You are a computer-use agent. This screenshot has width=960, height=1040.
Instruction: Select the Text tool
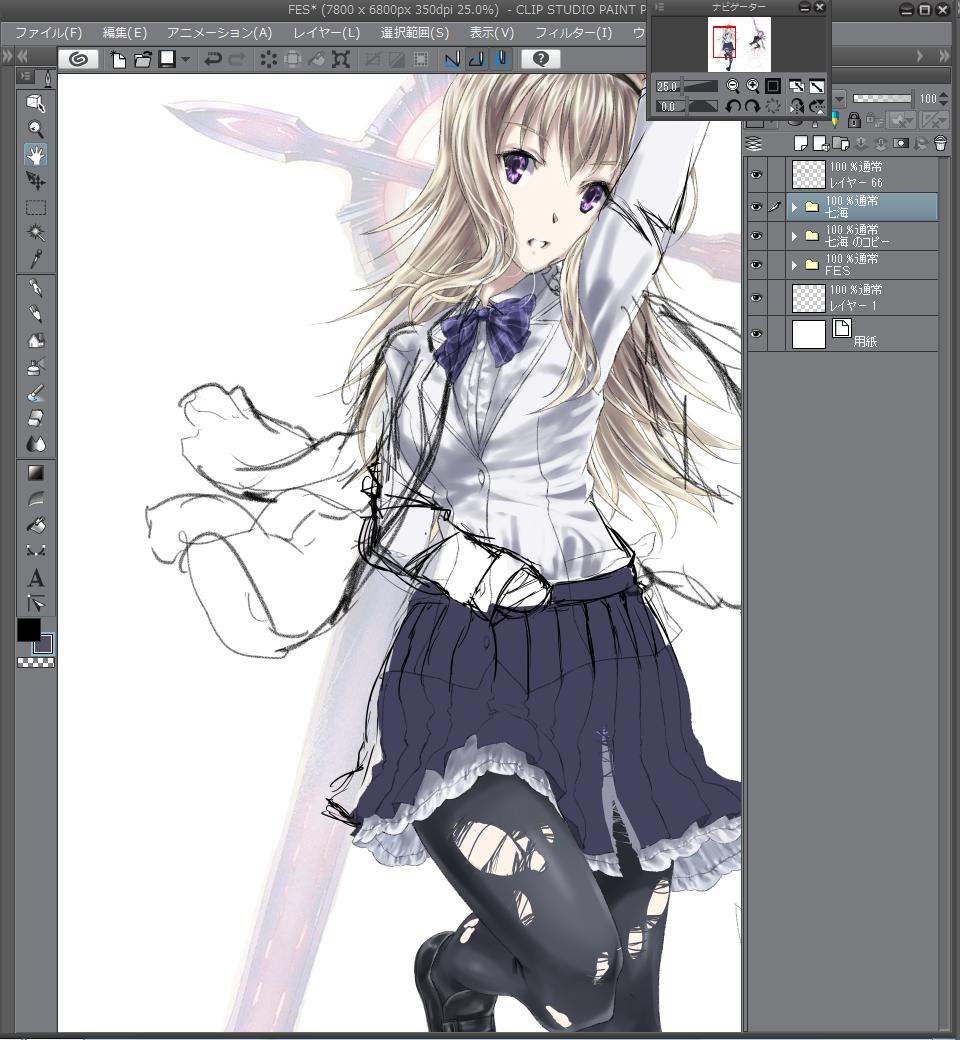pyautogui.click(x=36, y=578)
